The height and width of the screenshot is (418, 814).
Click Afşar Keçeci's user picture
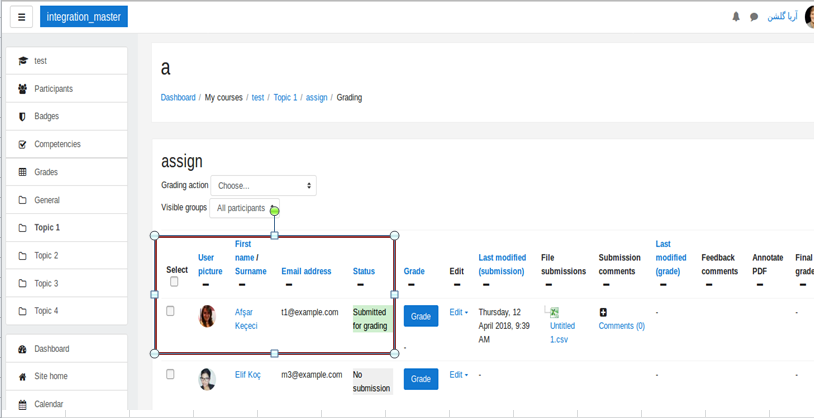207,316
